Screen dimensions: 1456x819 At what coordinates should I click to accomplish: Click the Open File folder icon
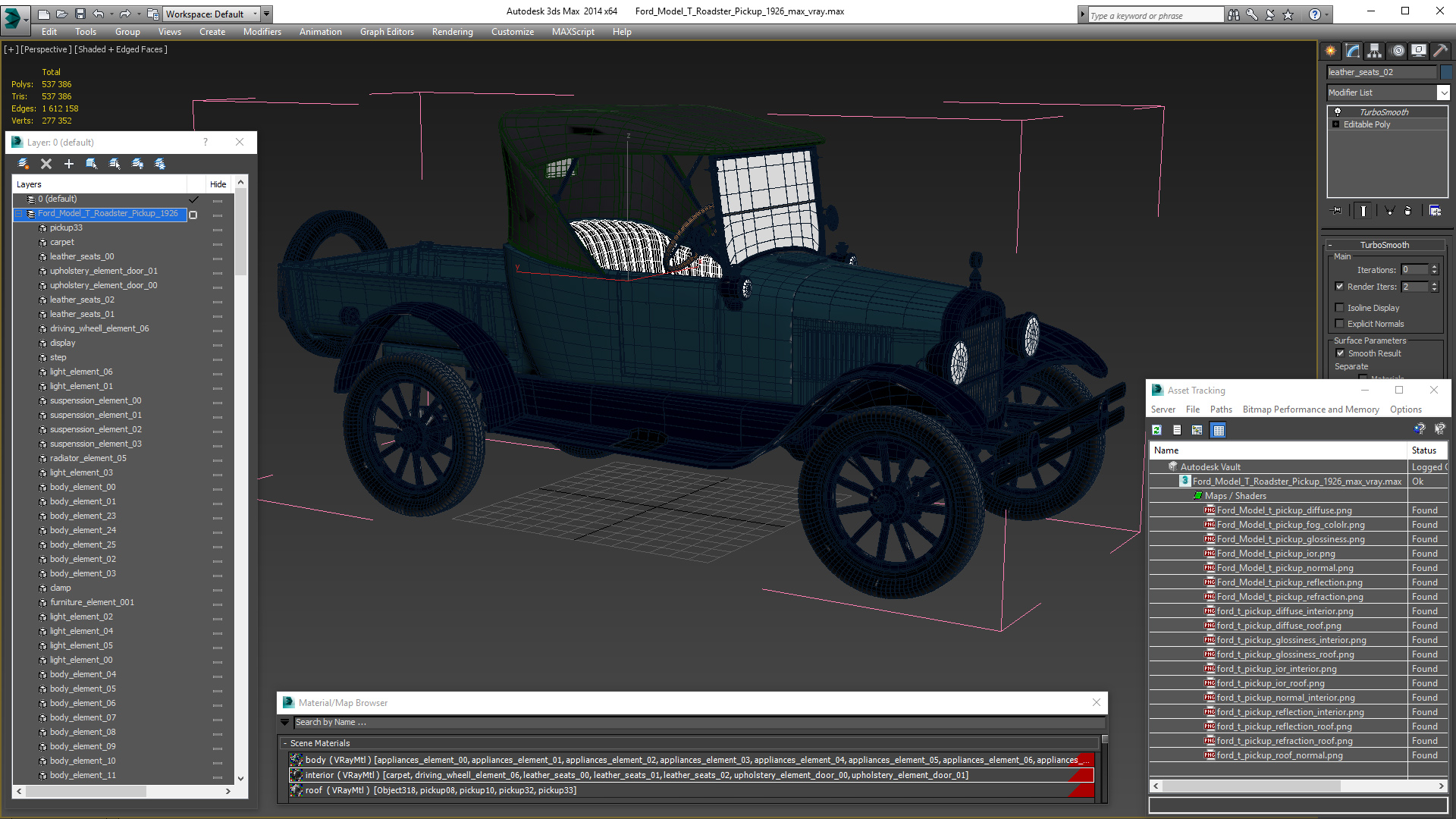click(61, 14)
